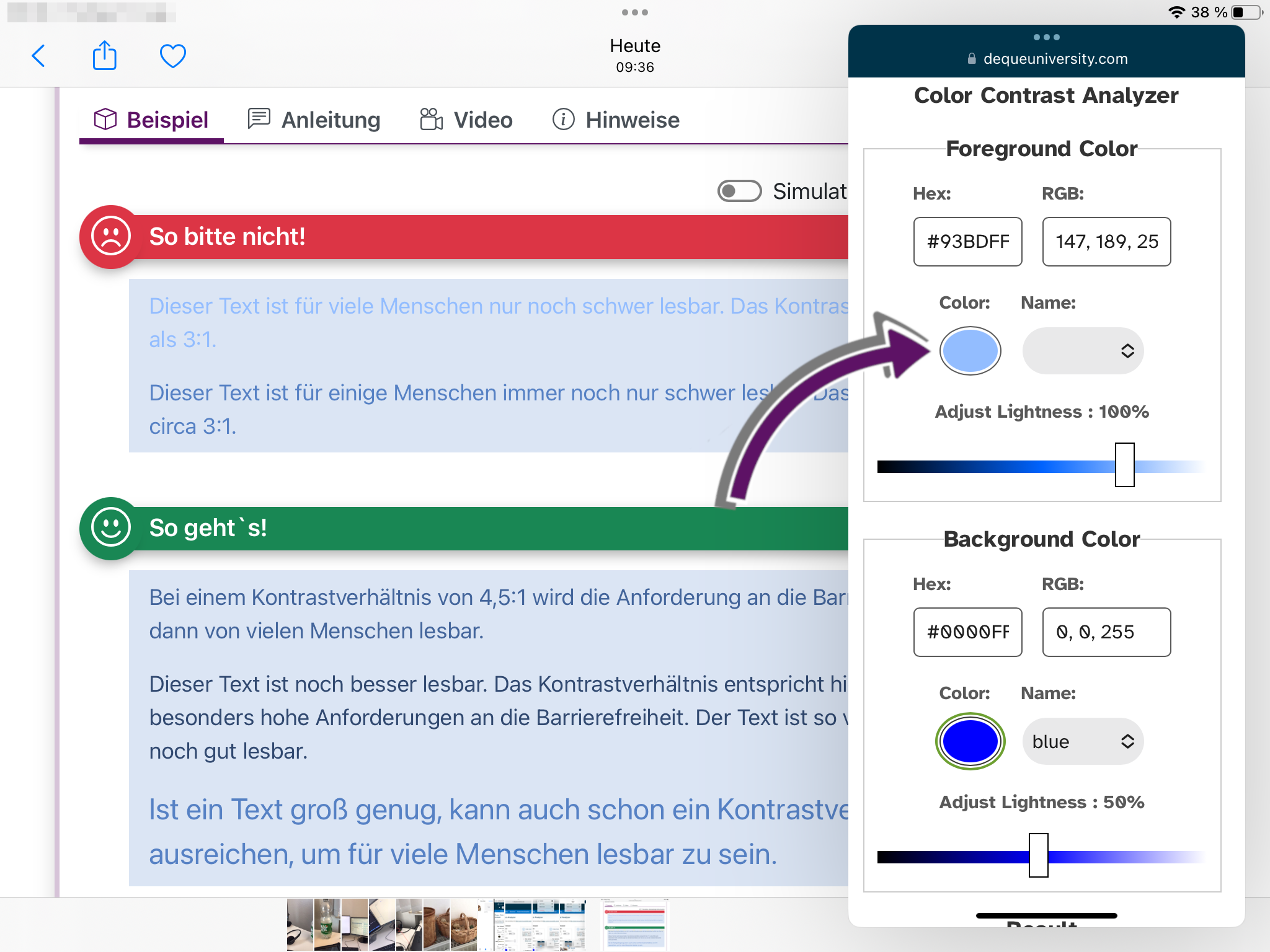The image size is (1270, 952).
Task: Tap the lock icon beside dequeuniversity.com
Action: coord(971,59)
